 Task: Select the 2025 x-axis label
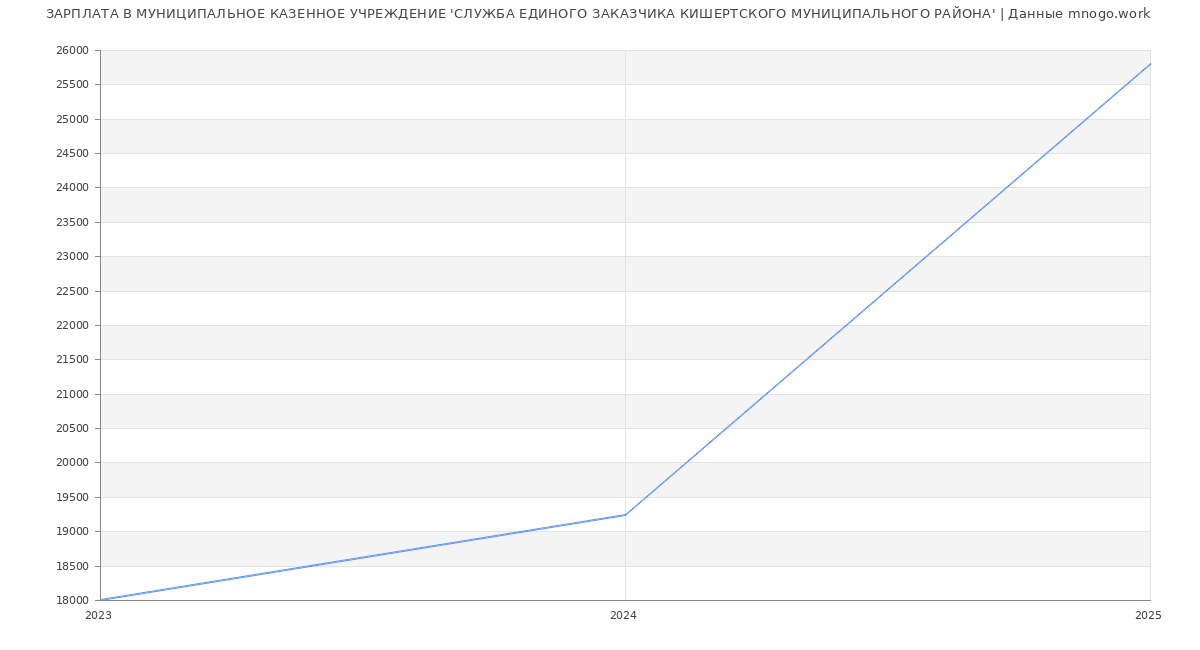tap(1147, 615)
